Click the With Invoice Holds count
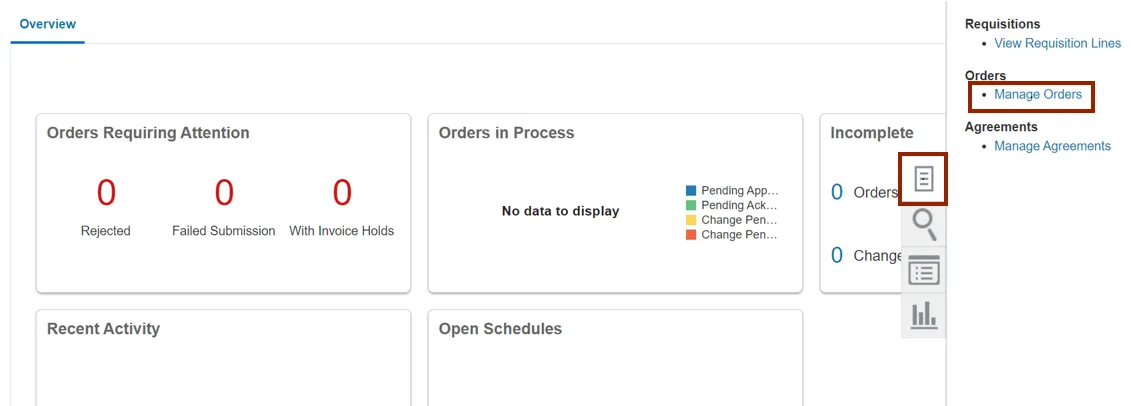Screen dimensions: 1131x406 tap(342, 192)
